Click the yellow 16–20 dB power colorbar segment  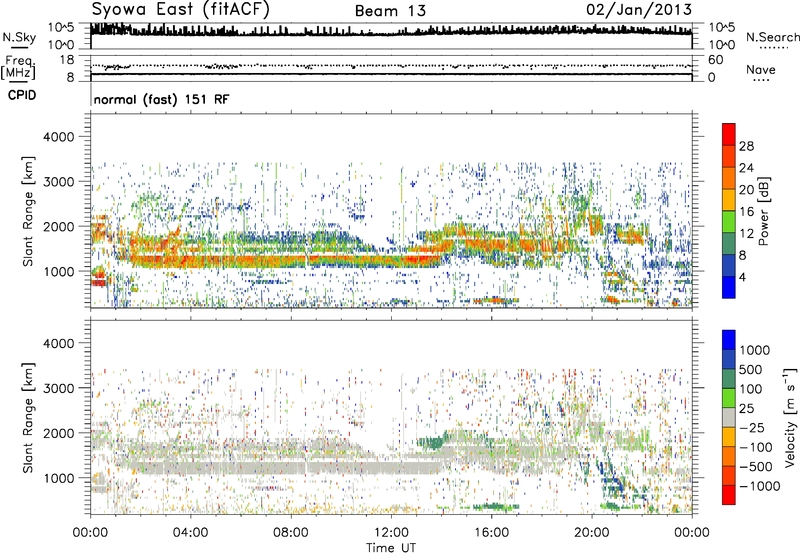729,199
